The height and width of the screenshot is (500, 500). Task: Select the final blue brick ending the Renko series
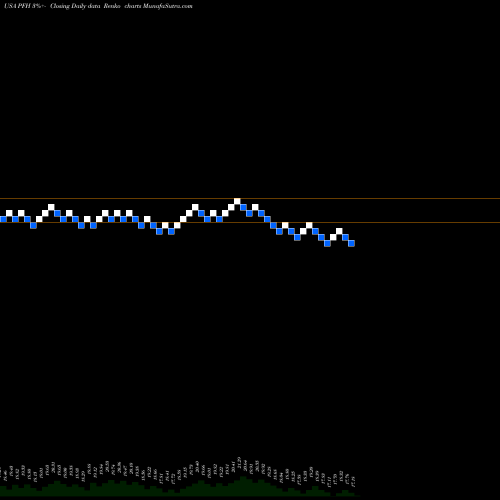[x=351, y=244]
